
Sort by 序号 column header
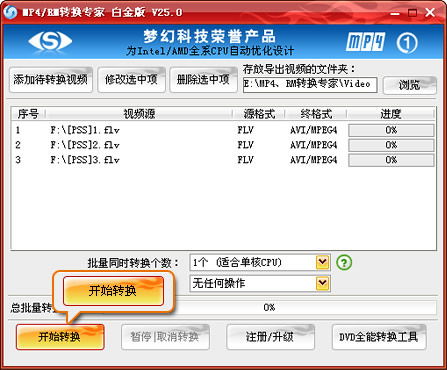28,114
